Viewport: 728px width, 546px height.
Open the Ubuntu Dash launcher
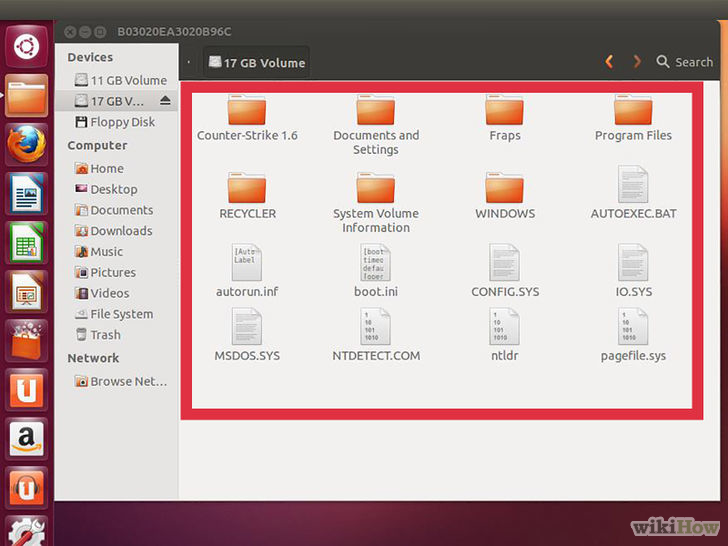26,46
